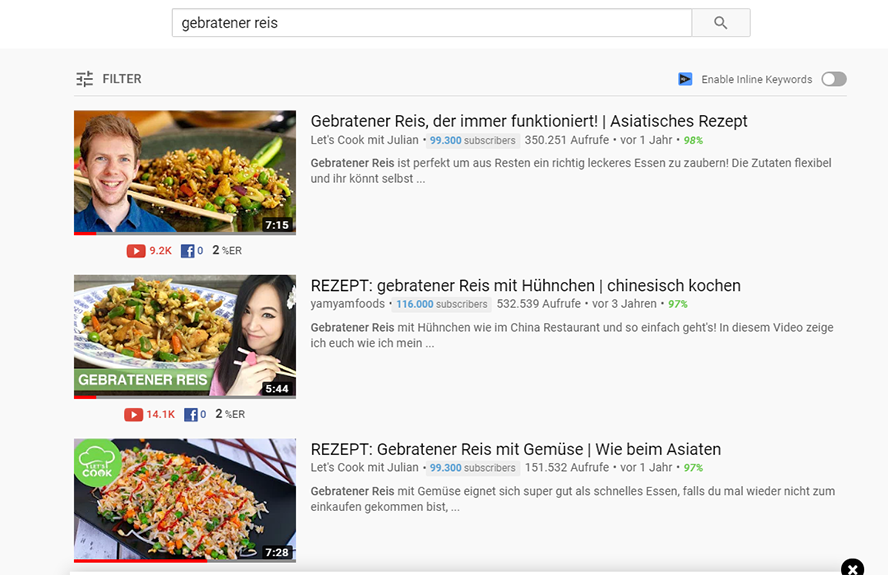Viewport: 888px width, 575px height.
Task: Click the '2 %ER' stat under yamyamfoods video
Action: pos(230,414)
